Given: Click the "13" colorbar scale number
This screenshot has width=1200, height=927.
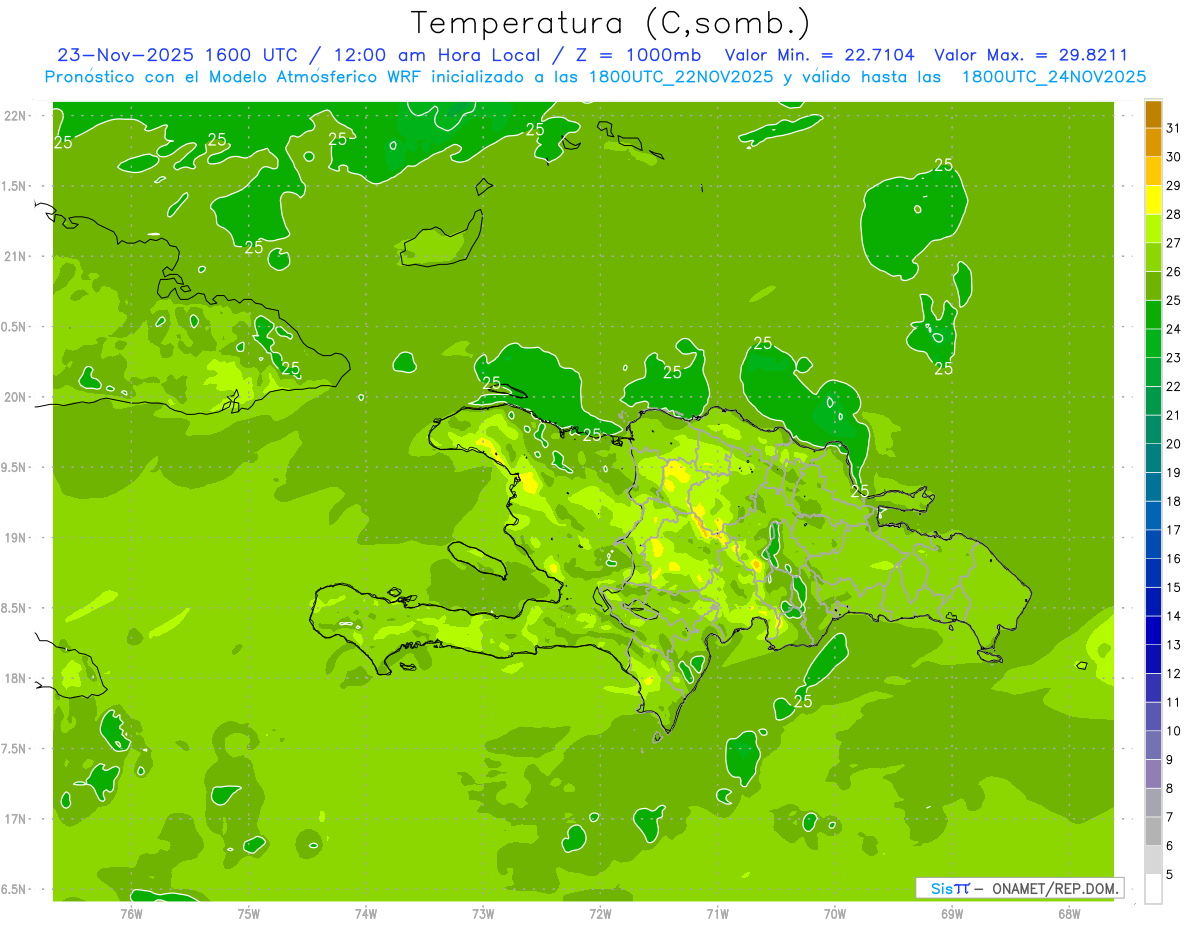Looking at the screenshot, I should tap(1174, 645).
